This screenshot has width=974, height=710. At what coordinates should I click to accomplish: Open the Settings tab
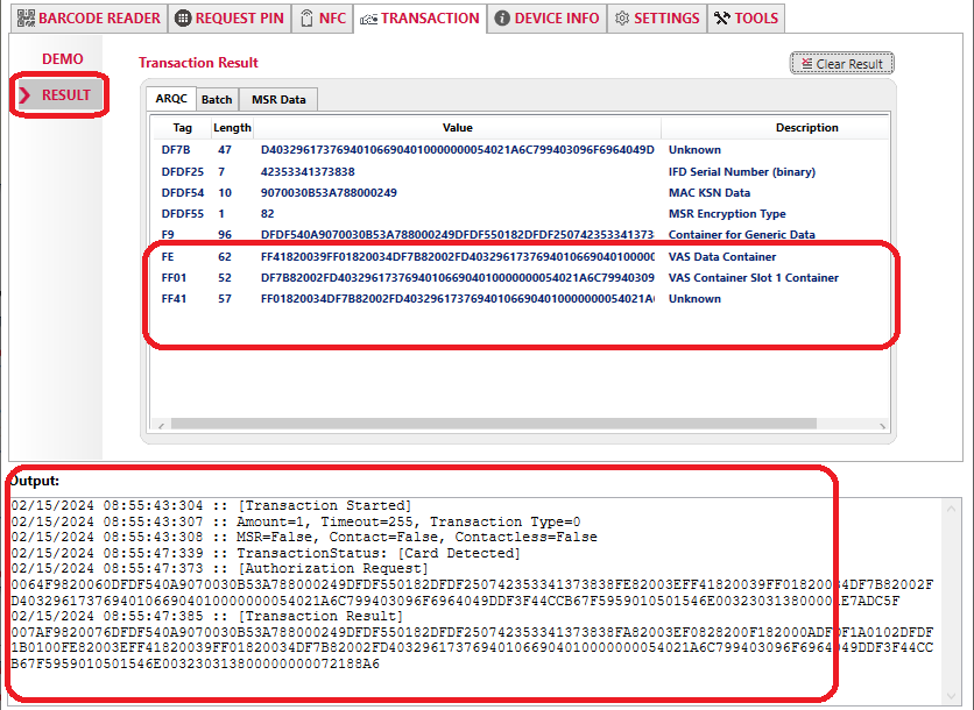click(x=657, y=19)
